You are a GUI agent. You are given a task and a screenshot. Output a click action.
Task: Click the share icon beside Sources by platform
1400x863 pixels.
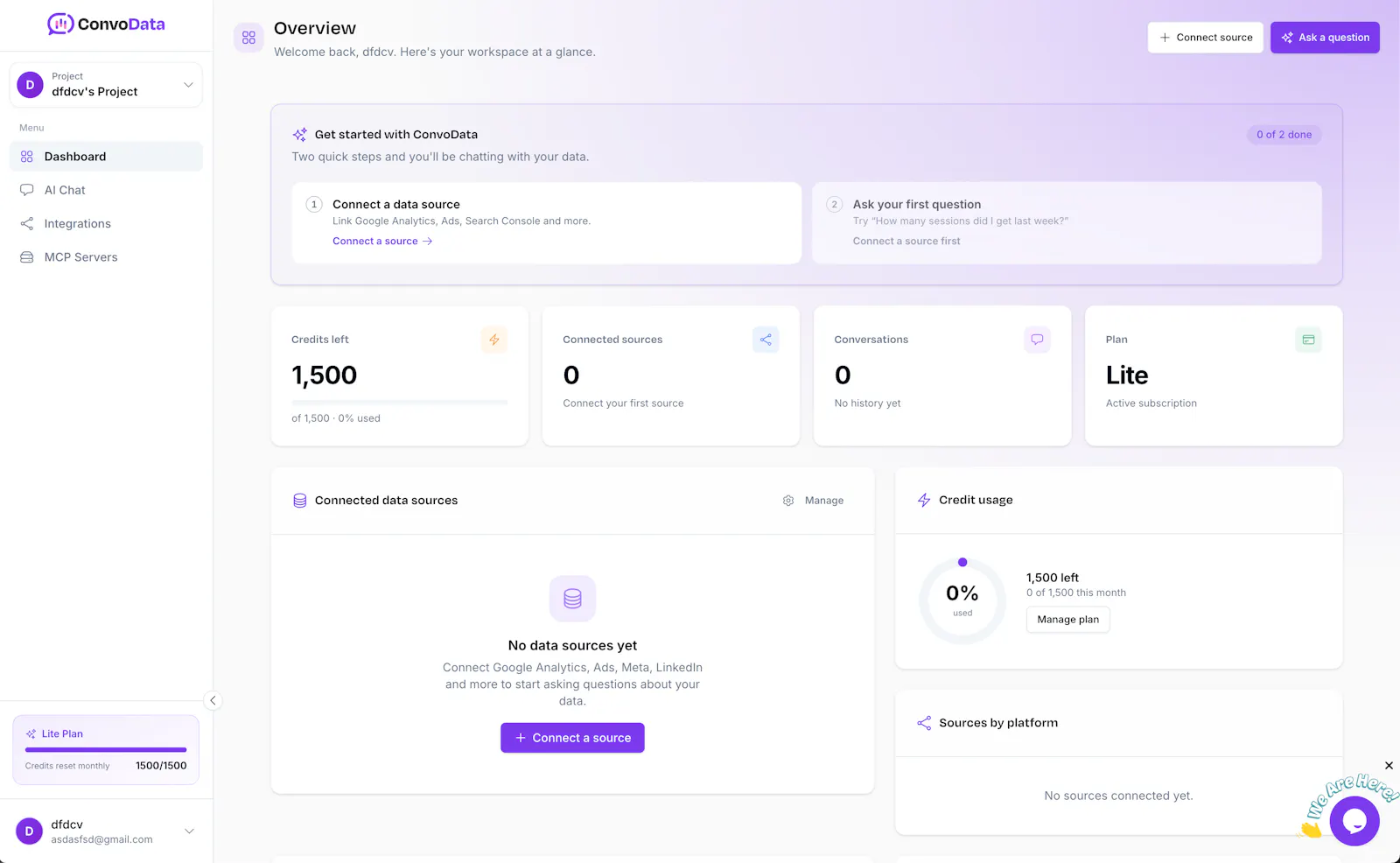924,723
